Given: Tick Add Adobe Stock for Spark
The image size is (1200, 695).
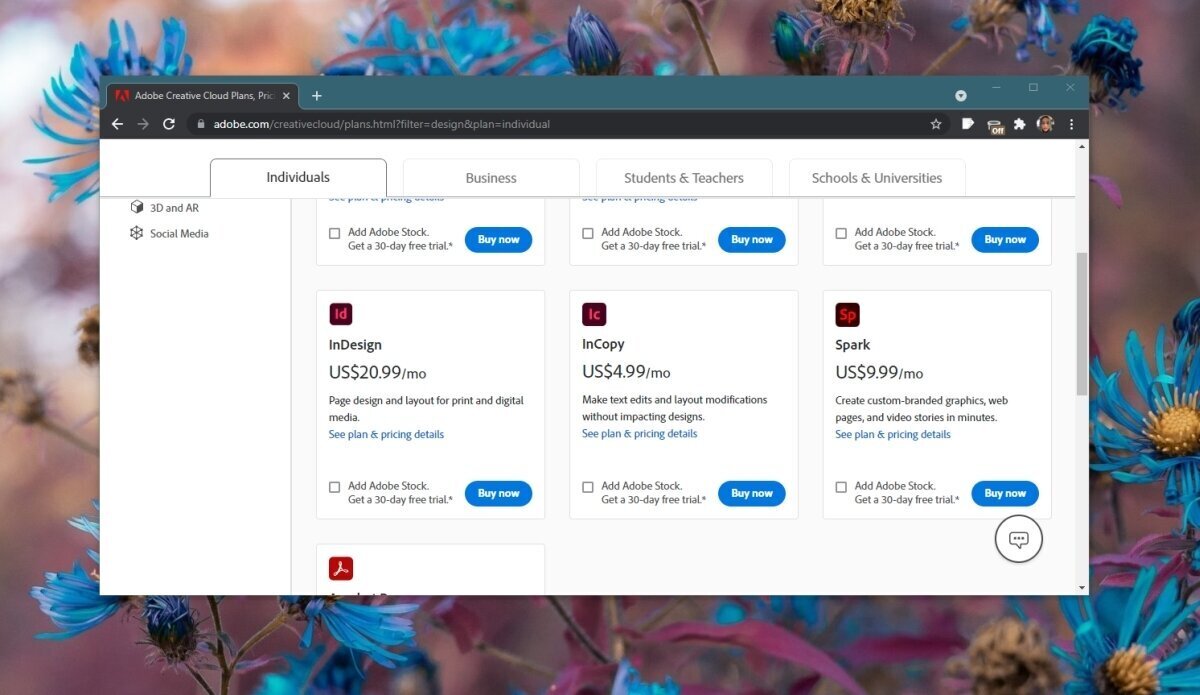Looking at the screenshot, I should [x=841, y=486].
